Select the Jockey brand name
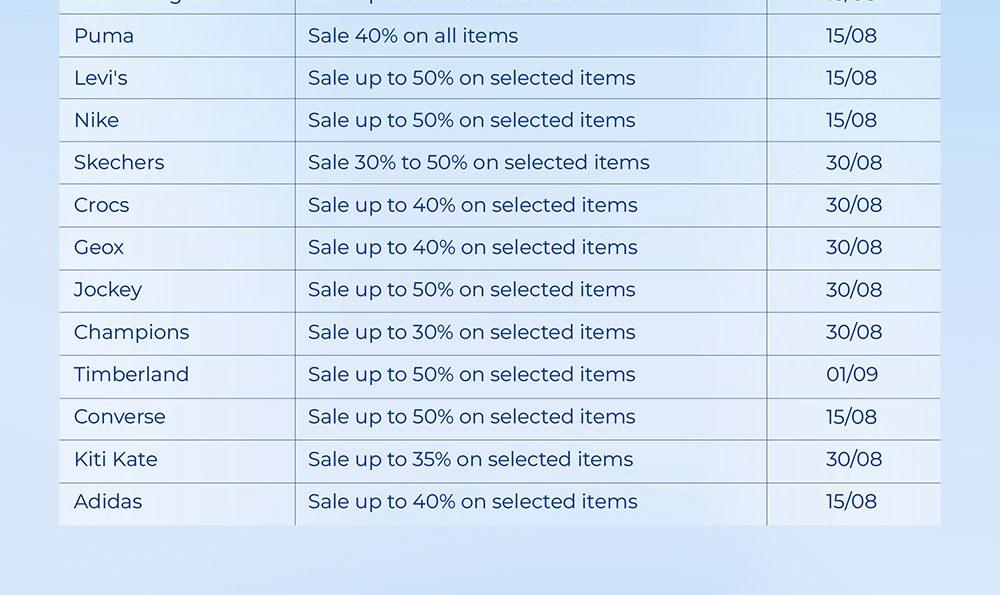1000x595 pixels. coord(108,289)
